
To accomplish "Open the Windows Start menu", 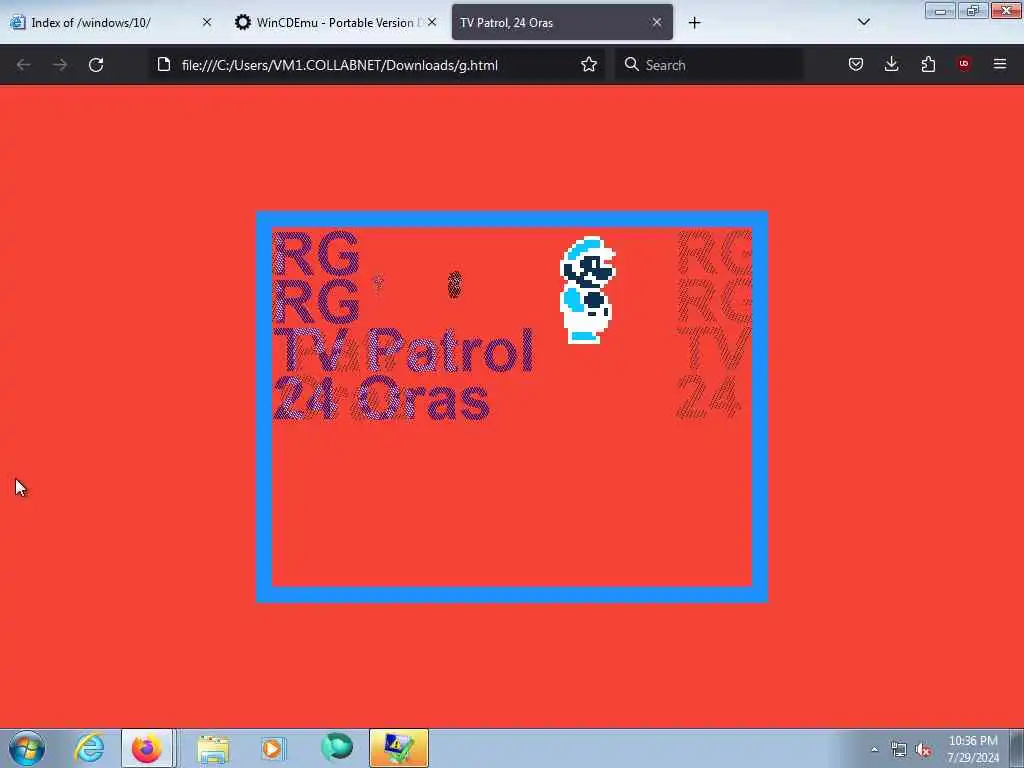I will tap(27, 748).
